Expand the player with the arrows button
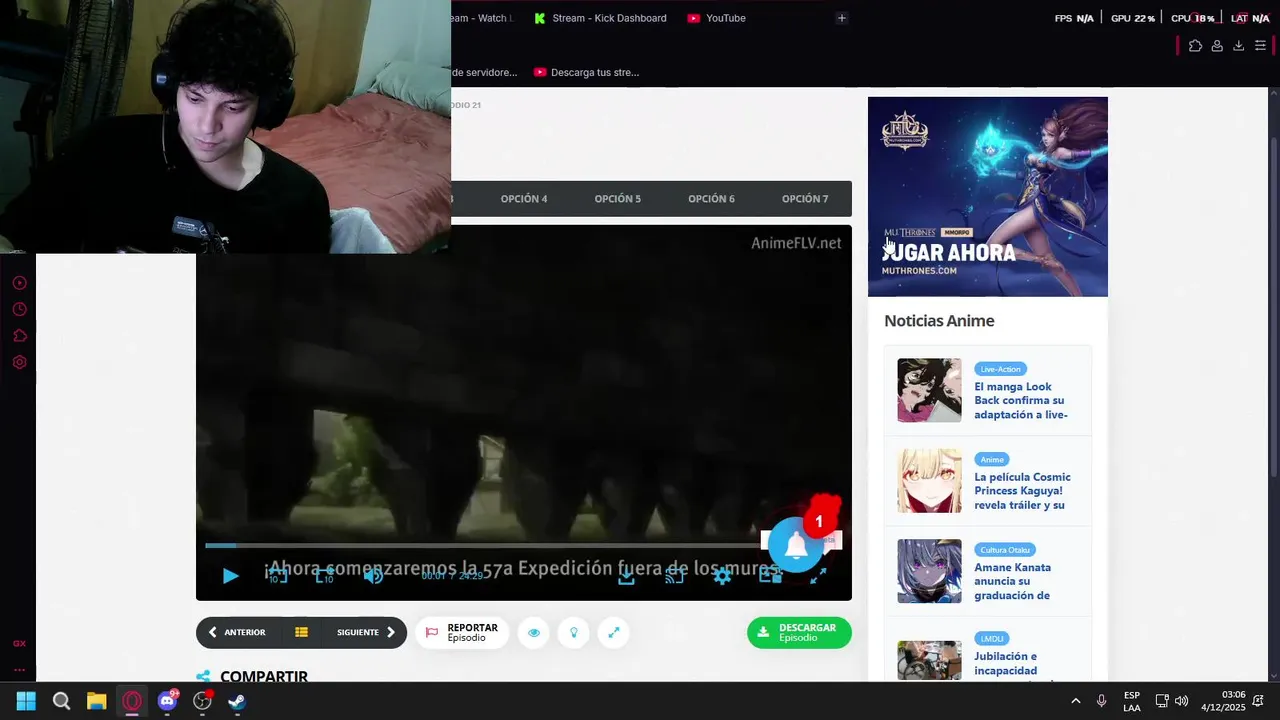1280x720 pixels. (x=614, y=632)
